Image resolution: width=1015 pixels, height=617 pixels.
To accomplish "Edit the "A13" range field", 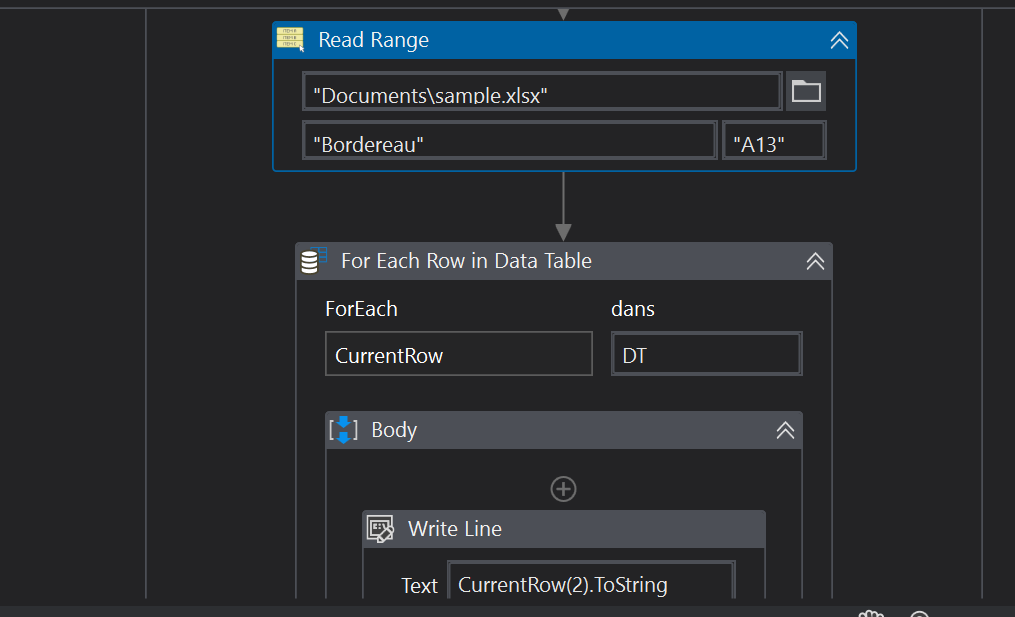I will [x=774, y=140].
